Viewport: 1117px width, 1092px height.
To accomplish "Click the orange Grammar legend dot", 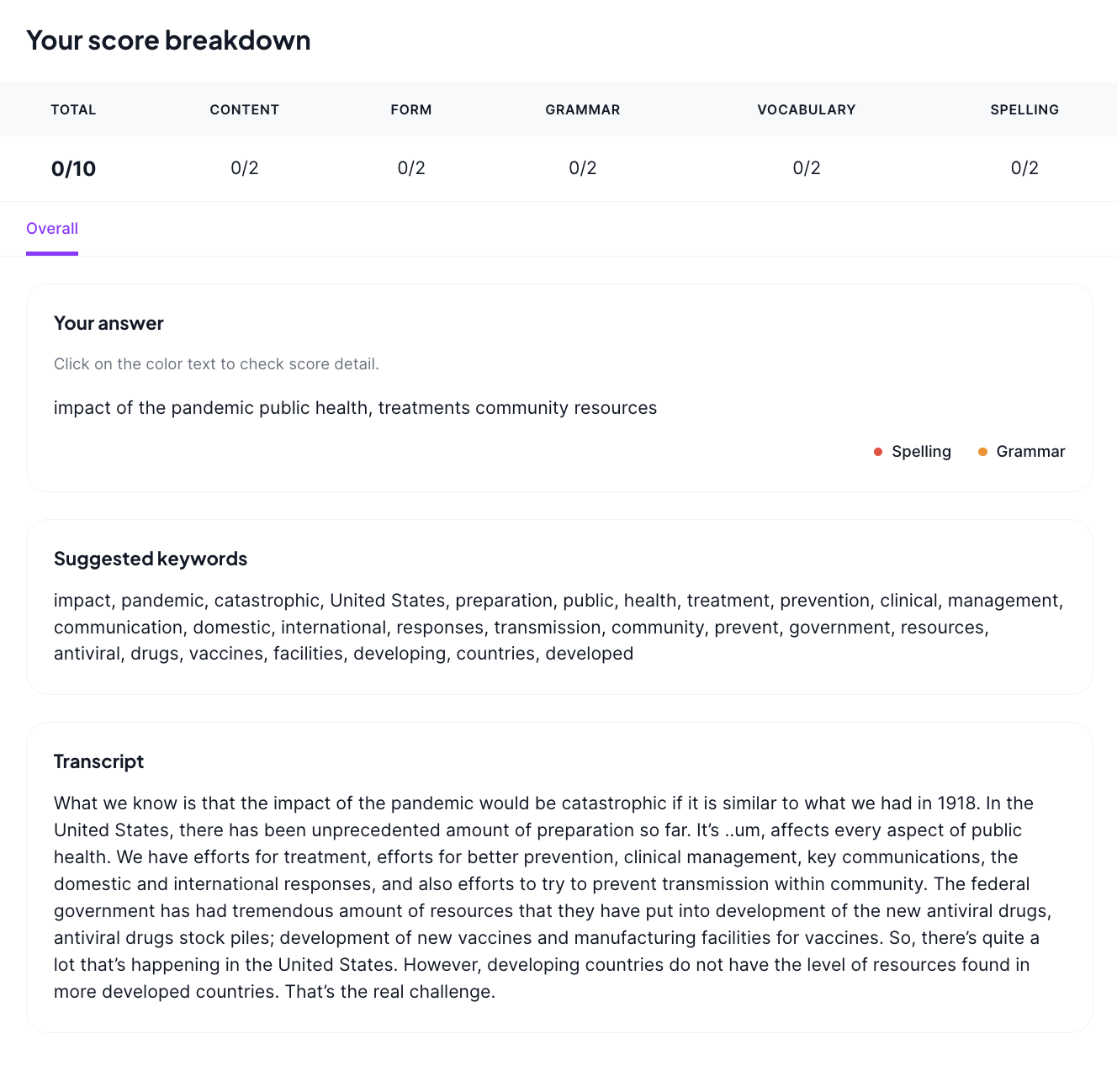I will (x=982, y=452).
